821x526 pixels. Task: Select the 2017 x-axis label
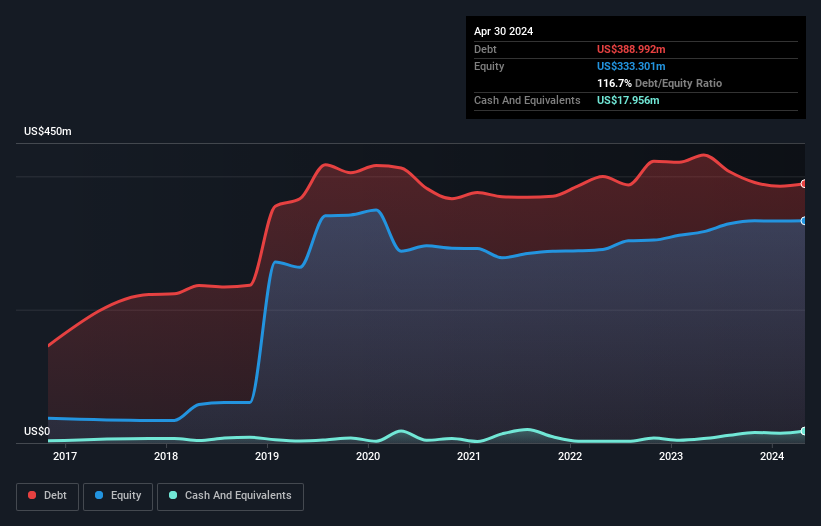pyautogui.click(x=65, y=456)
